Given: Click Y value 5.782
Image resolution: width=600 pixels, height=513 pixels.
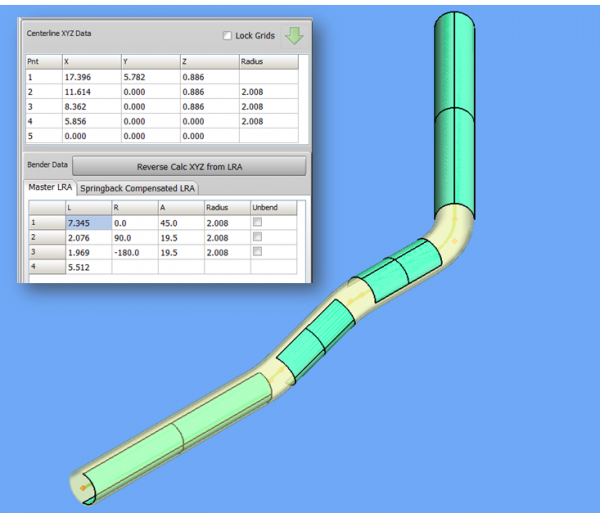Looking at the screenshot, I should coord(151,77).
